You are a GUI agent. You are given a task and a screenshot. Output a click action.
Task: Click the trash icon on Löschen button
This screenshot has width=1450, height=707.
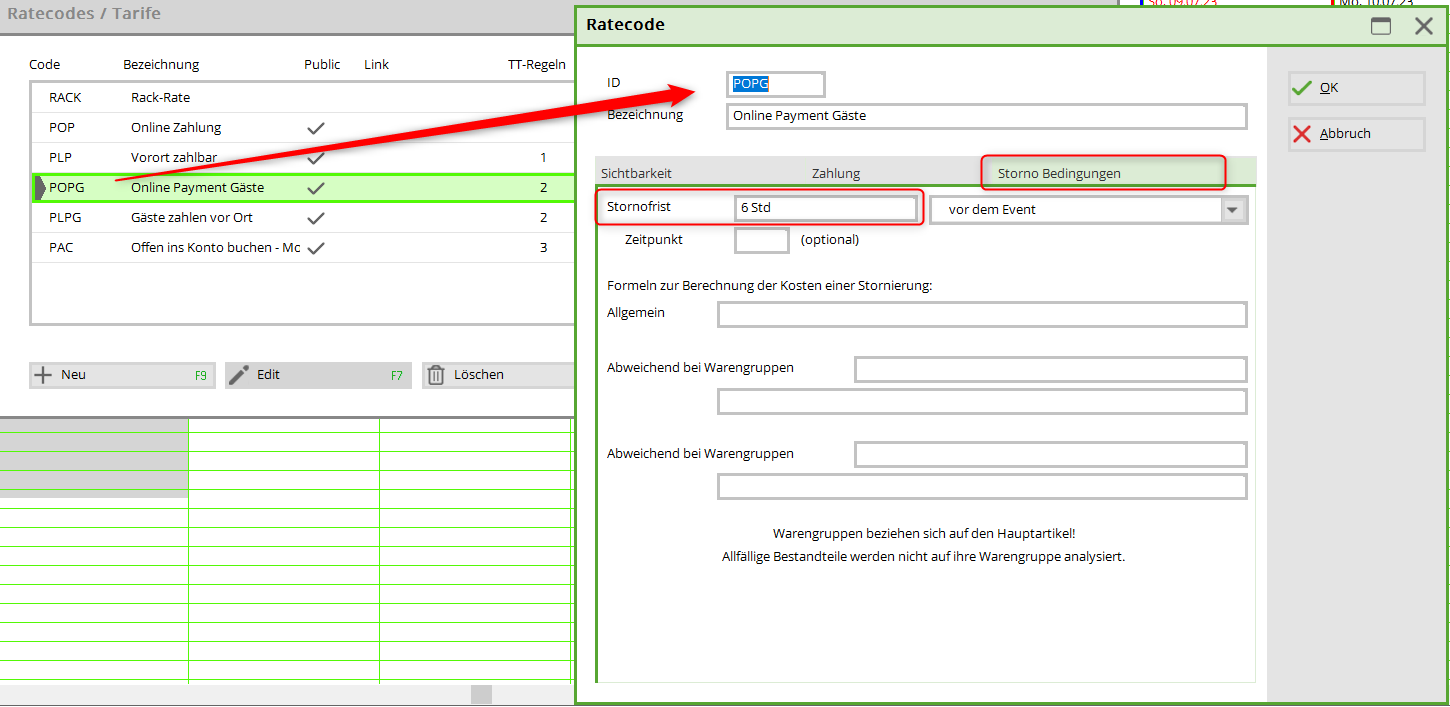436,375
